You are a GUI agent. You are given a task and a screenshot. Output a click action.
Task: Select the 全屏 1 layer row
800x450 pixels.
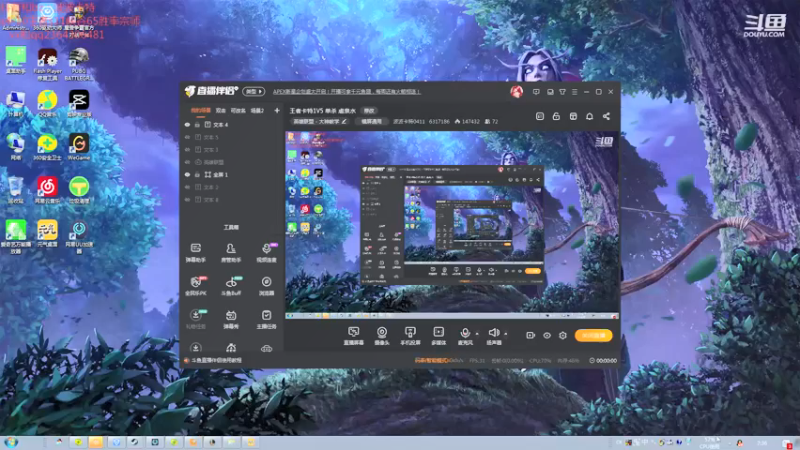(232, 174)
